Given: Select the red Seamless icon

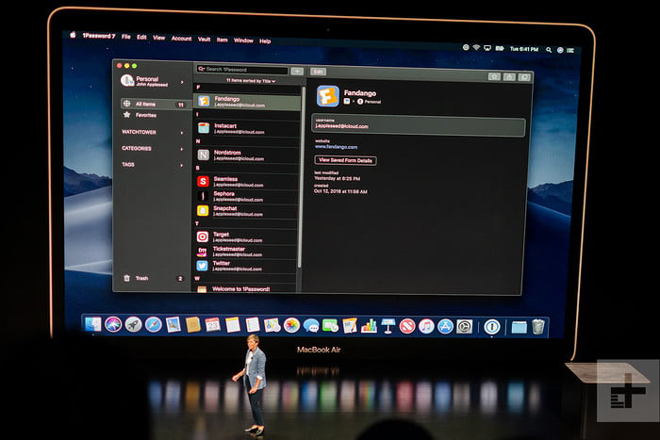Looking at the screenshot, I should 203,181.
